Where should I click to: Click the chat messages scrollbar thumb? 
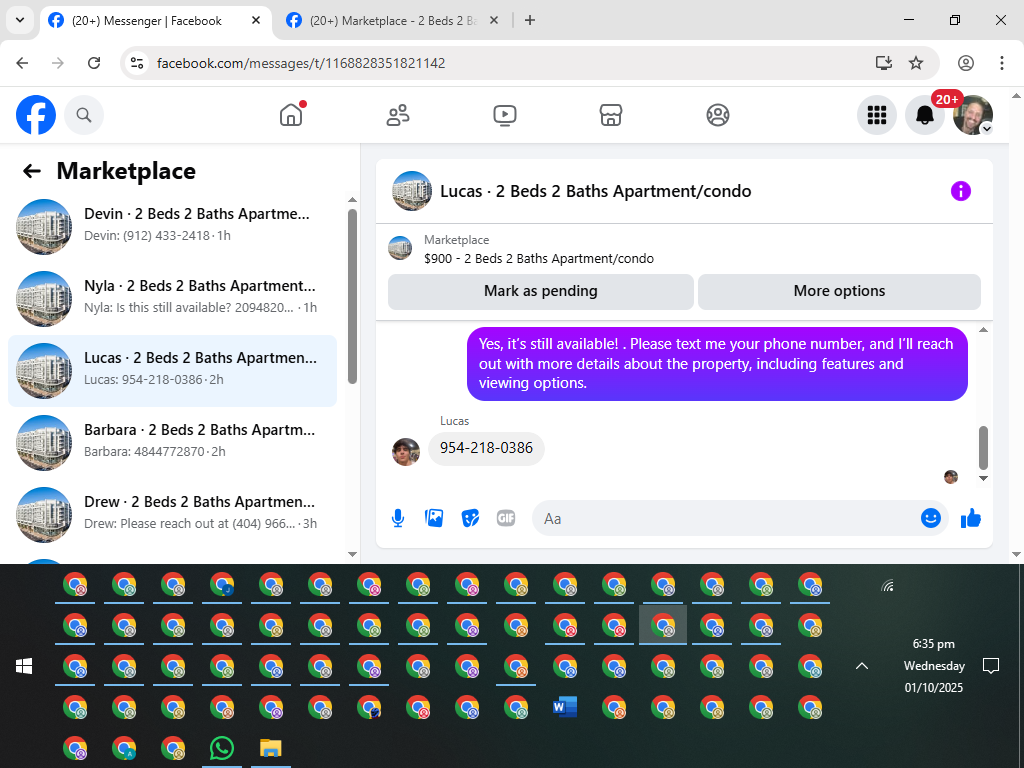click(984, 448)
